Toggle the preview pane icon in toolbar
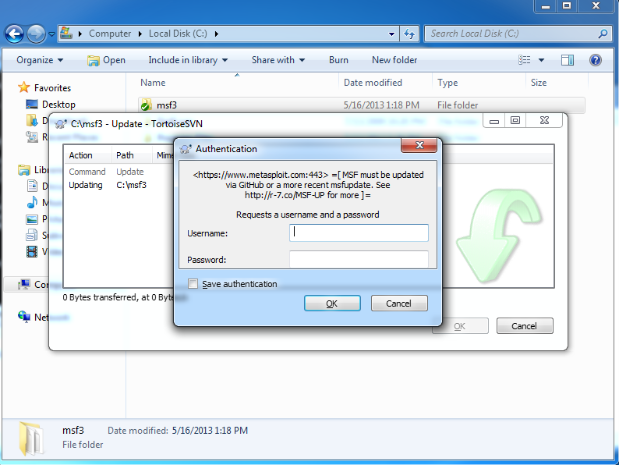619x465 pixels. 570,60
